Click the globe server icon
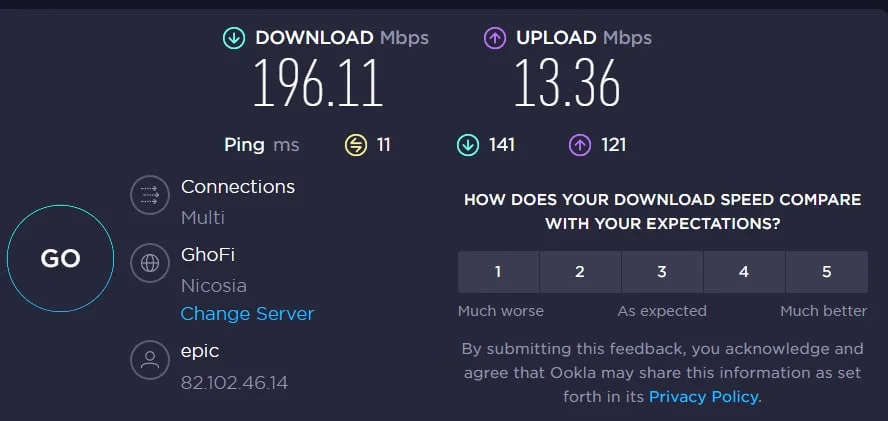Image resolution: width=888 pixels, height=421 pixels. 150,263
